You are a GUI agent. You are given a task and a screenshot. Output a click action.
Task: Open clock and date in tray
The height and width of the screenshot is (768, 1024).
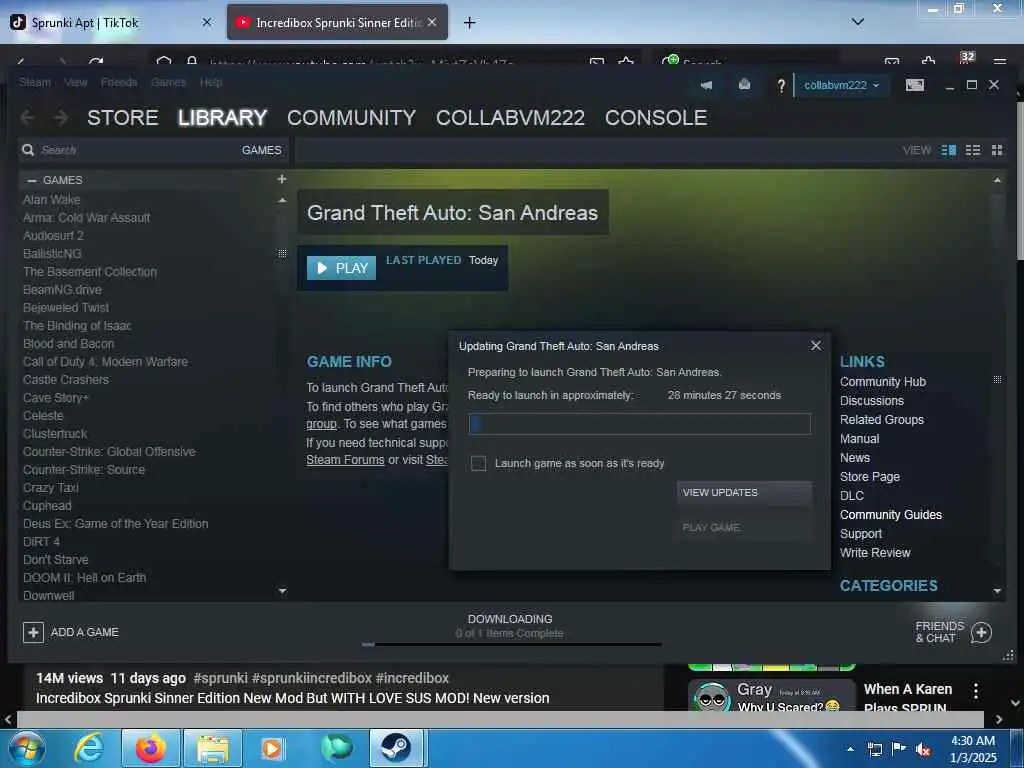click(973, 749)
